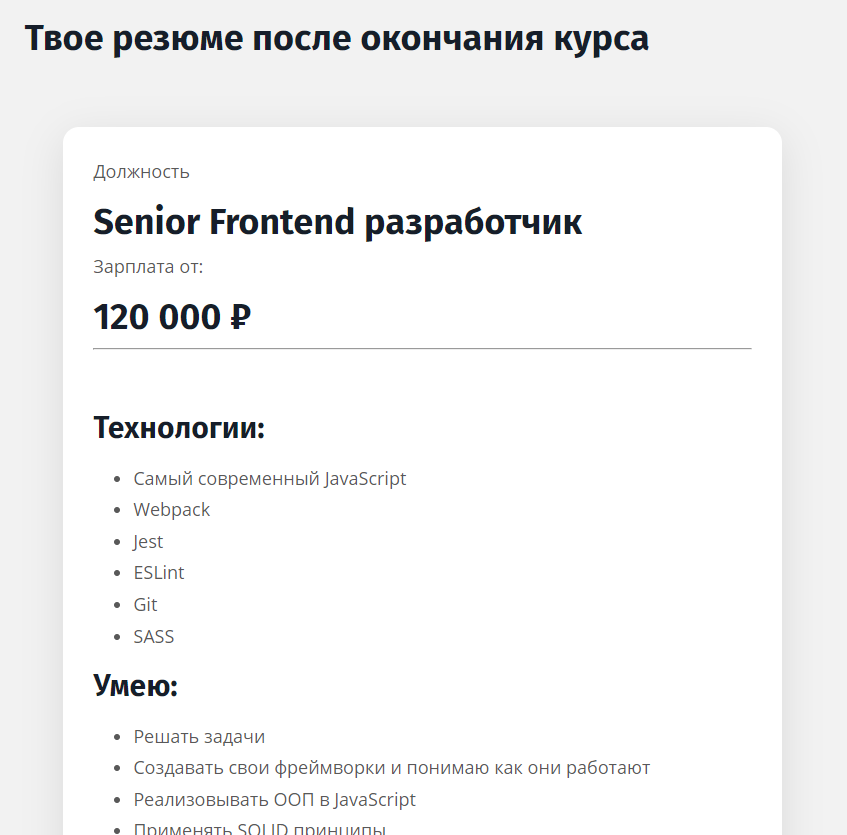Click "Создавать свои фреймворки" list item
This screenshot has width=847, height=835.
pyautogui.click(x=392, y=768)
